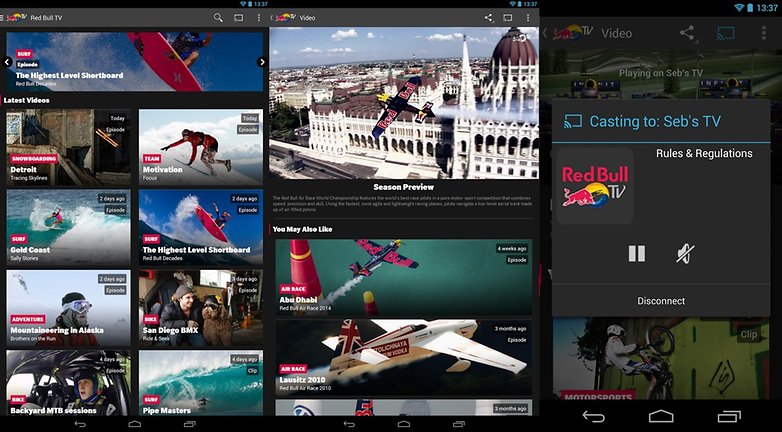This screenshot has width=782, height=432.
Task: Tap AIR RACE tag on Abu Dhabi card
Action: pyautogui.click(x=293, y=289)
